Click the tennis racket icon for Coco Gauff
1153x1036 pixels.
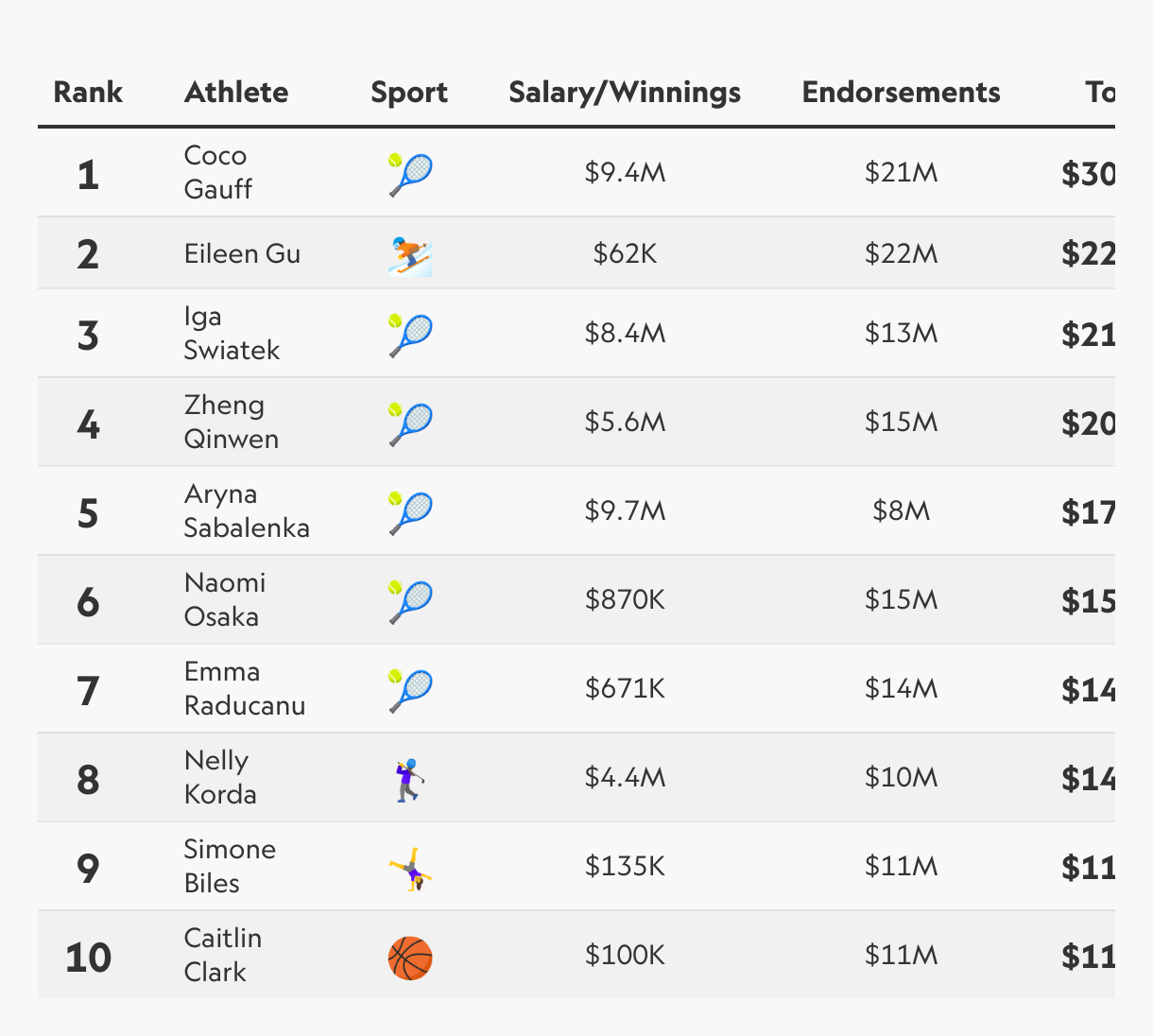[x=410, y=174]
